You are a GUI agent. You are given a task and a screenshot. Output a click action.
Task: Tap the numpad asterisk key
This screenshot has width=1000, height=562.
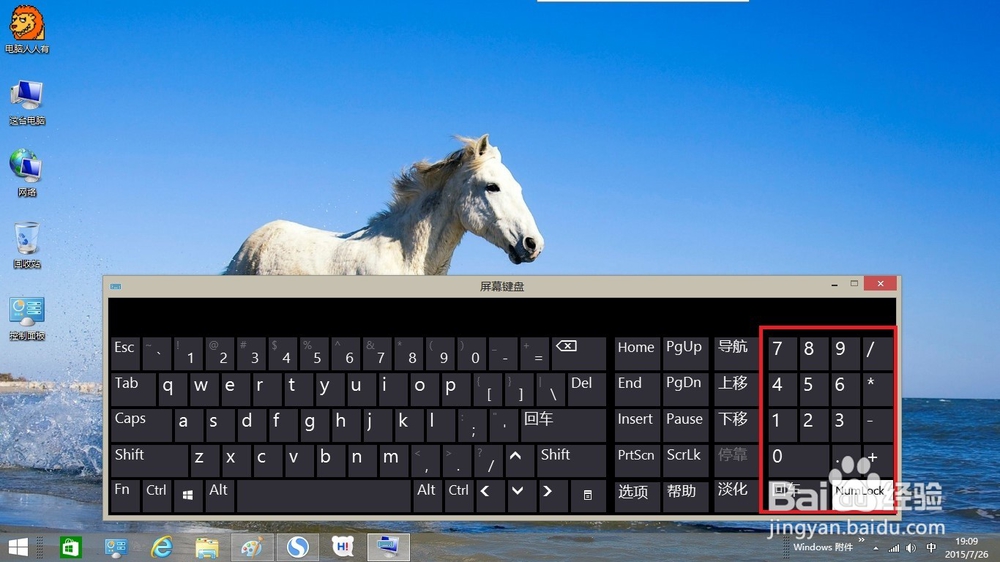pyautogui.click(x=877, y=389)
